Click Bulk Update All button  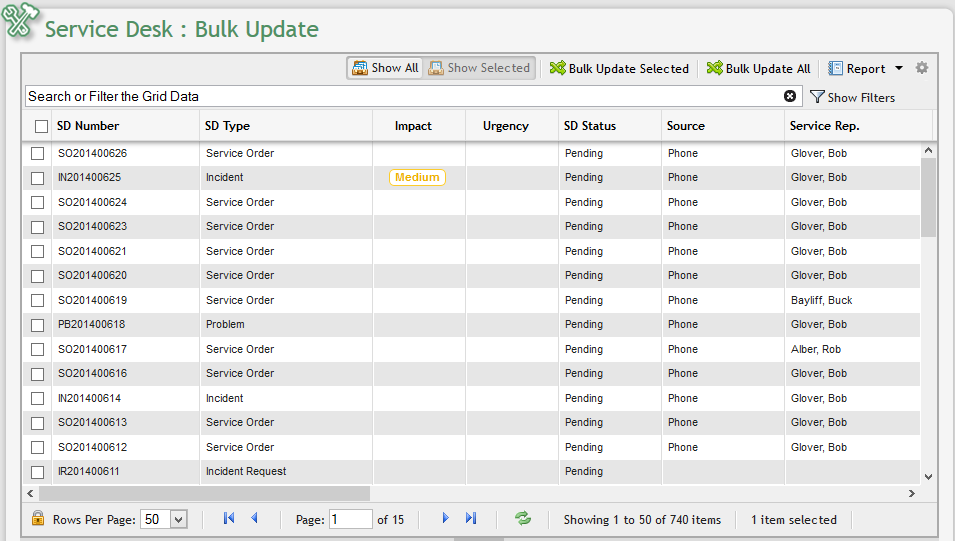click(758, 69)
